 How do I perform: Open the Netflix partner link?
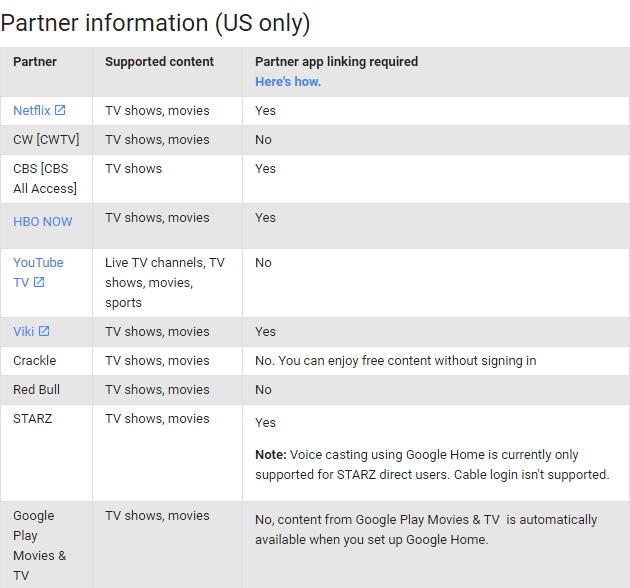(31, 110)
